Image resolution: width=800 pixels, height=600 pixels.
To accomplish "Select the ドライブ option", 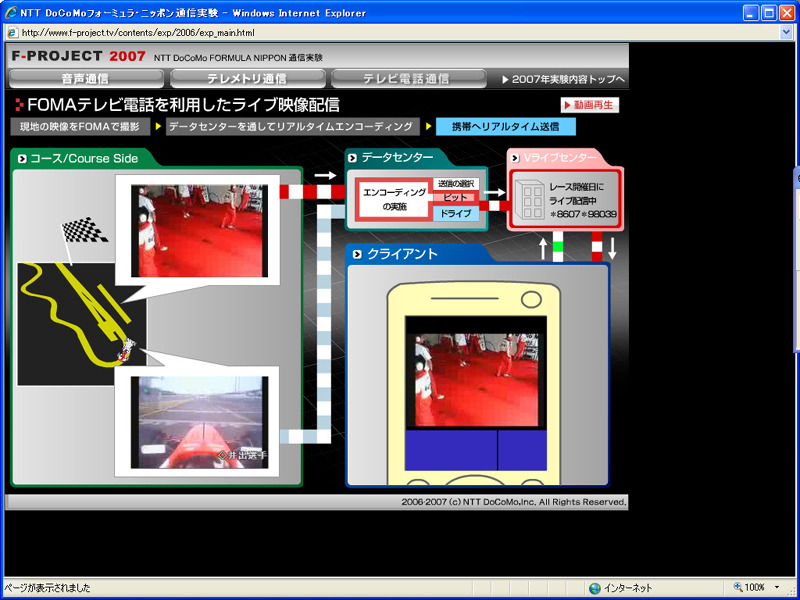I will pos(456,213).
